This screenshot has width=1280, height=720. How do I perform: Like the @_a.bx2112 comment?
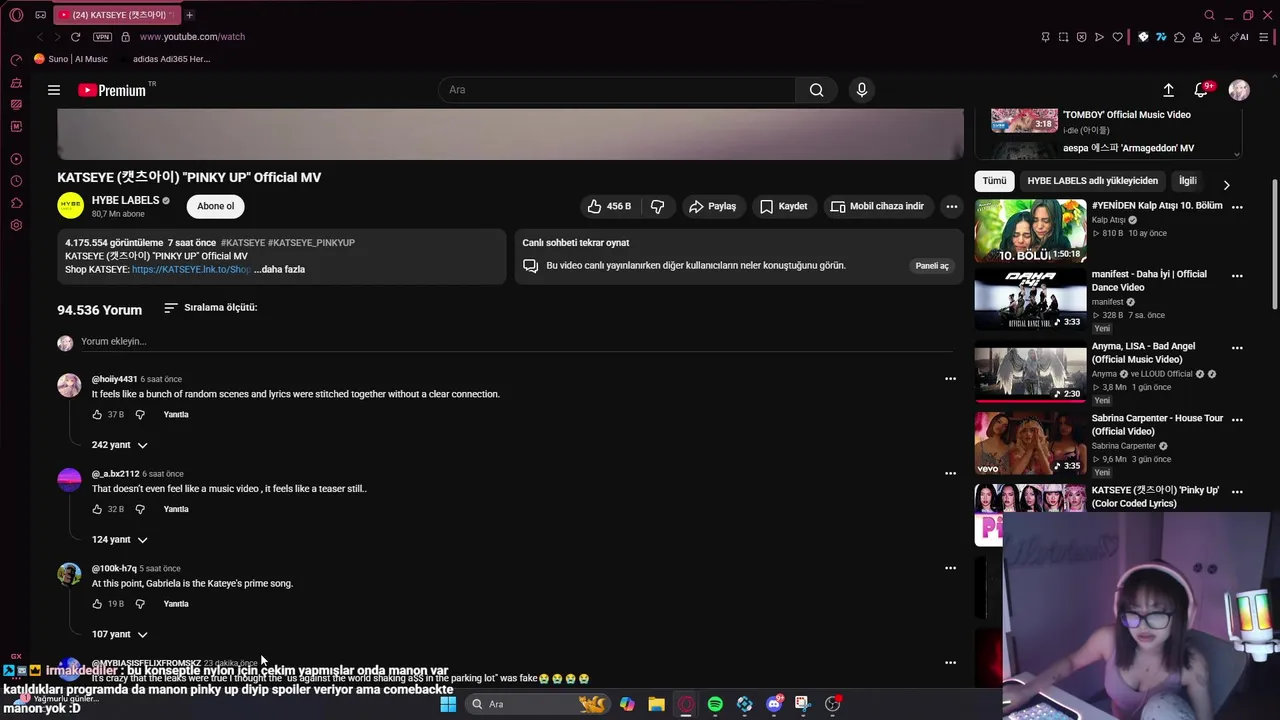click(97, 509)
